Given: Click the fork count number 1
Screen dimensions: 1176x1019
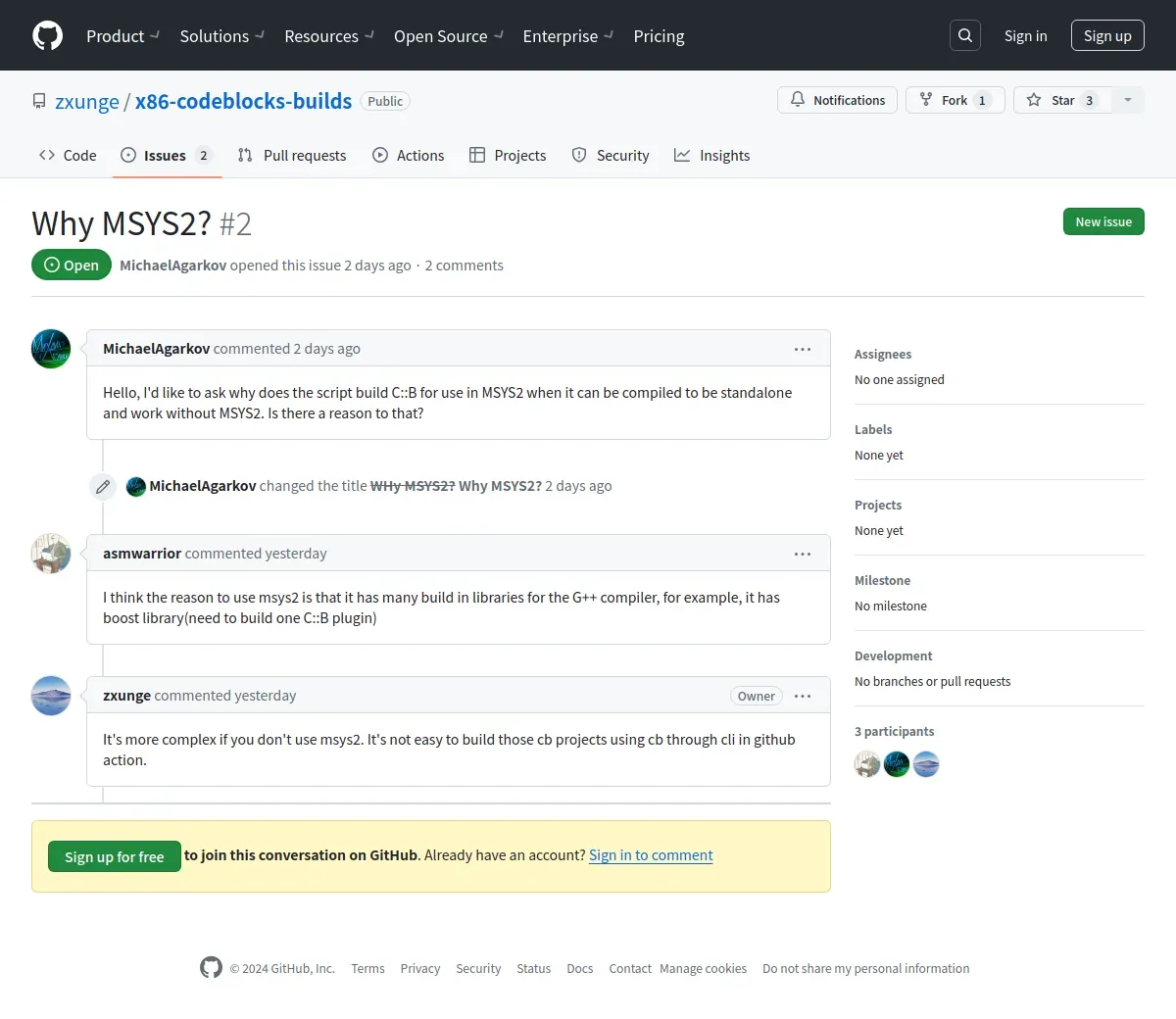Looking at the screenshot, I should click(982, 100).
